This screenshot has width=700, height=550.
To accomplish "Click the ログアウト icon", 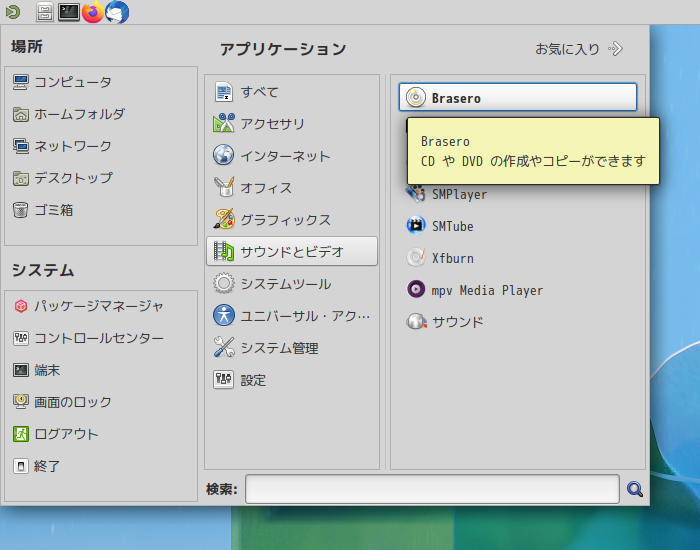I will click(x=21, y=434).
